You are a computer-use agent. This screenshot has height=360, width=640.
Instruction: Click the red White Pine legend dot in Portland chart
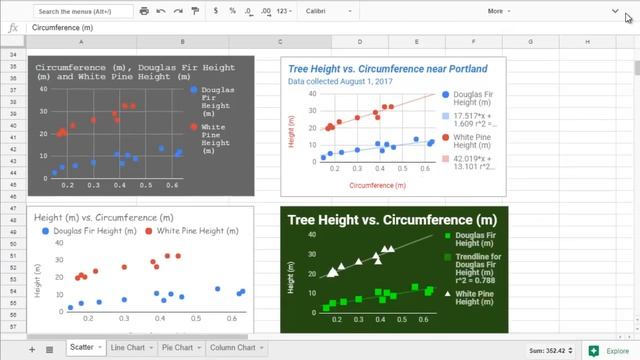[446, 138]
